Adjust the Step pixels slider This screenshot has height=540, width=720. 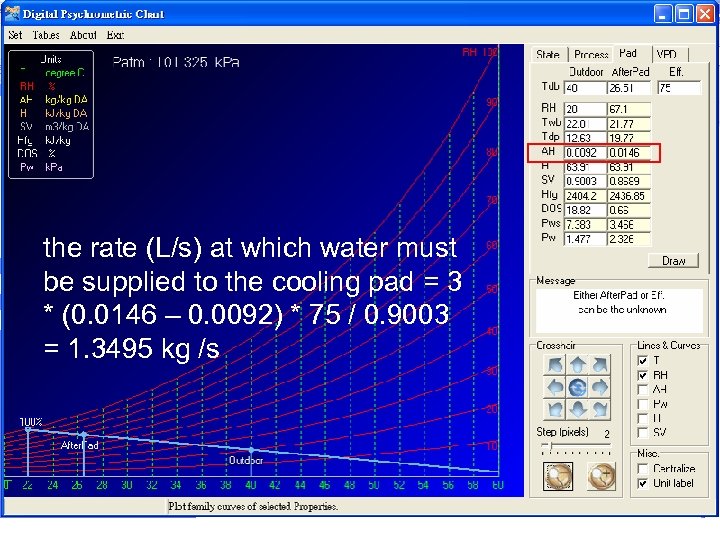(577, 445)
